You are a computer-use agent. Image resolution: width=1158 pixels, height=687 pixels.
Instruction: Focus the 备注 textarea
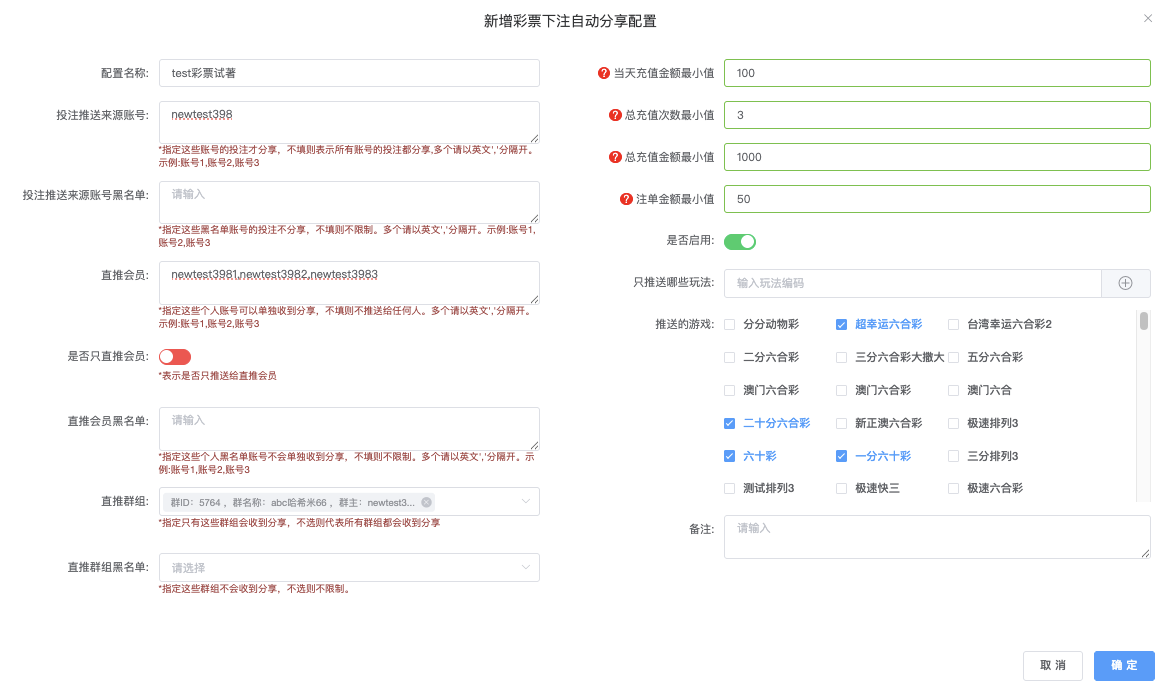tap(936, 537)
